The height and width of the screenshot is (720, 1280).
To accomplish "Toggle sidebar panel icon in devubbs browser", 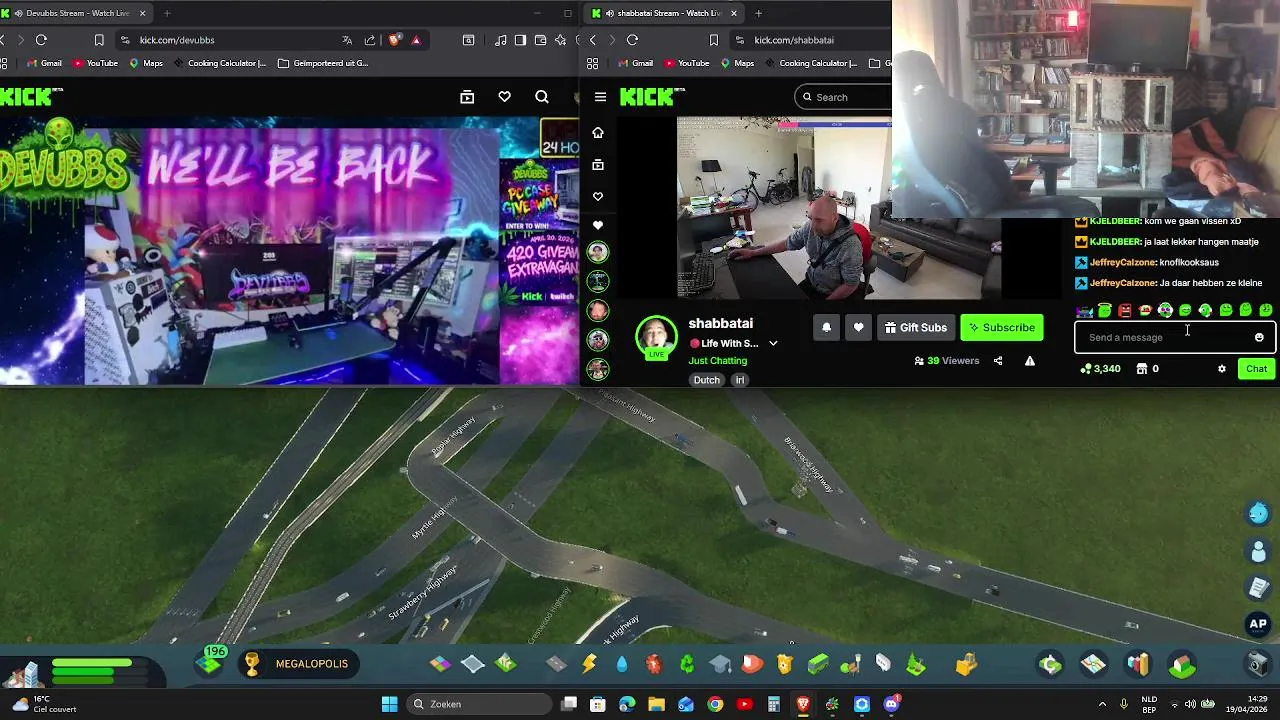I will point(520,40).
